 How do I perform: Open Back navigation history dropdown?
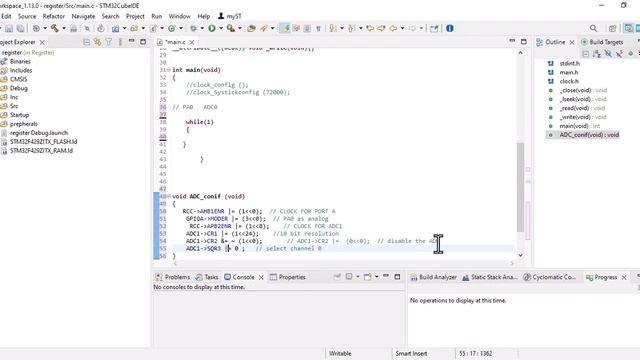[x=402, y=28]
